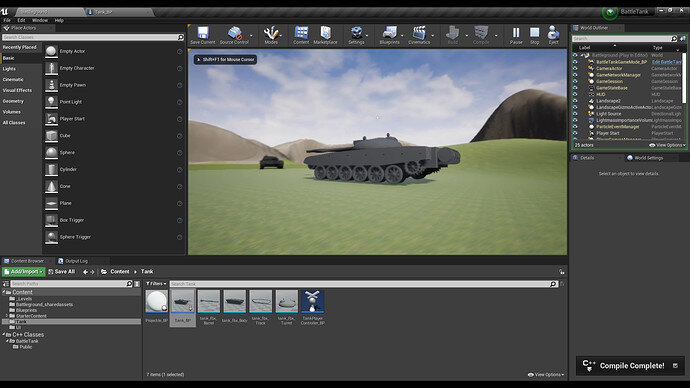Toggle visibility of GameNetworkManager

click(575, 75)
